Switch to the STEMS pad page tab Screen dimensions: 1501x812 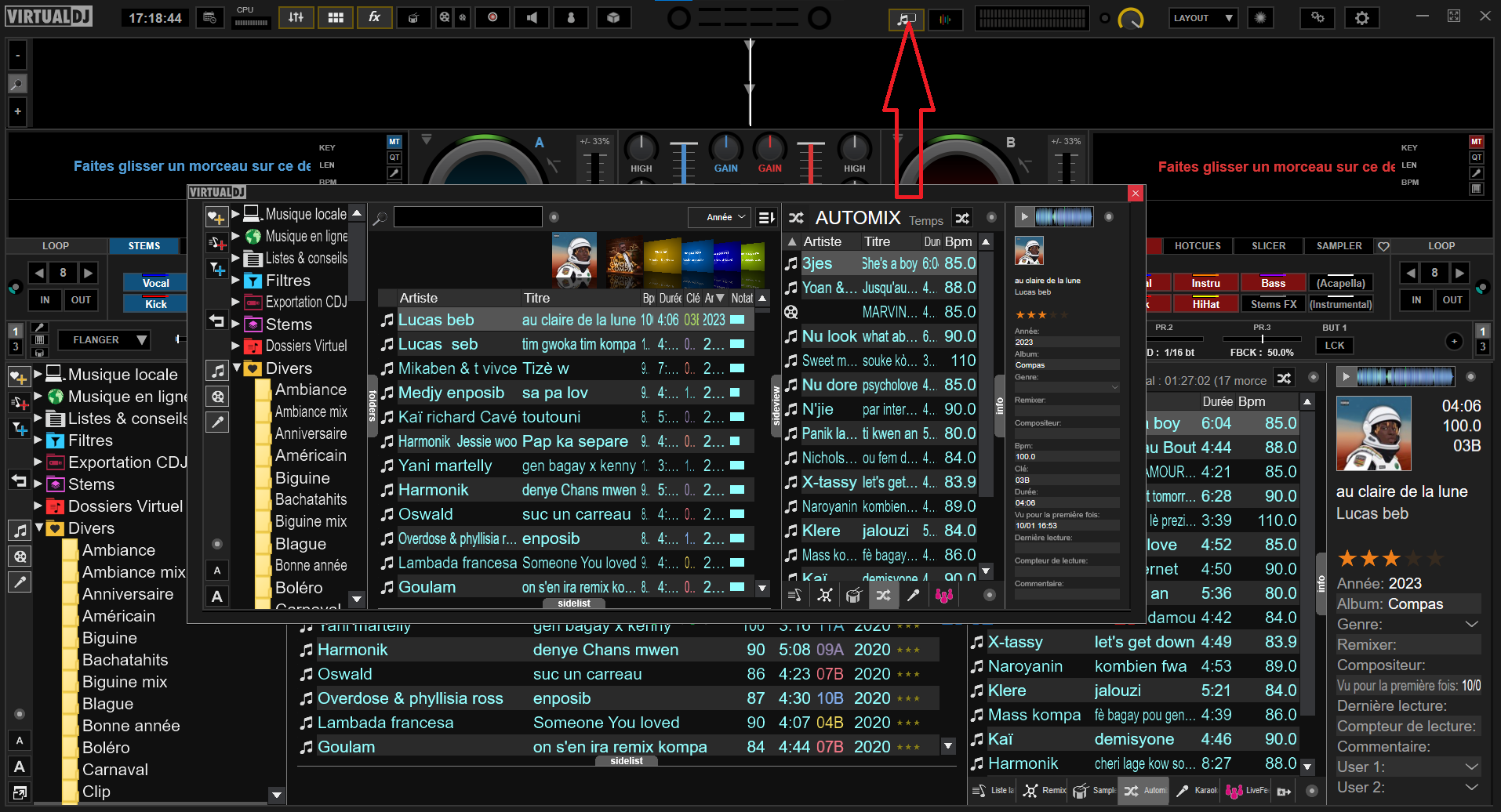[144, 246]
